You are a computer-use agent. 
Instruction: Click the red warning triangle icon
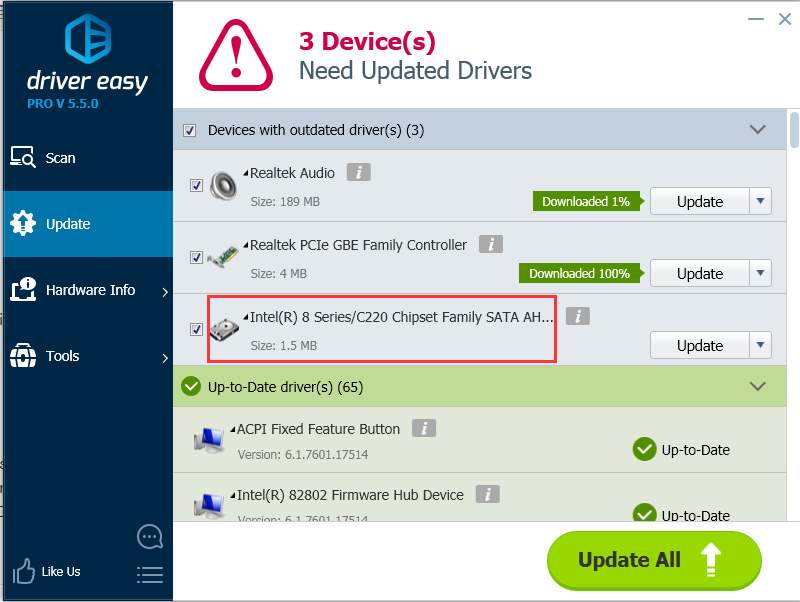pyautogui.click(x=236, y=56)
